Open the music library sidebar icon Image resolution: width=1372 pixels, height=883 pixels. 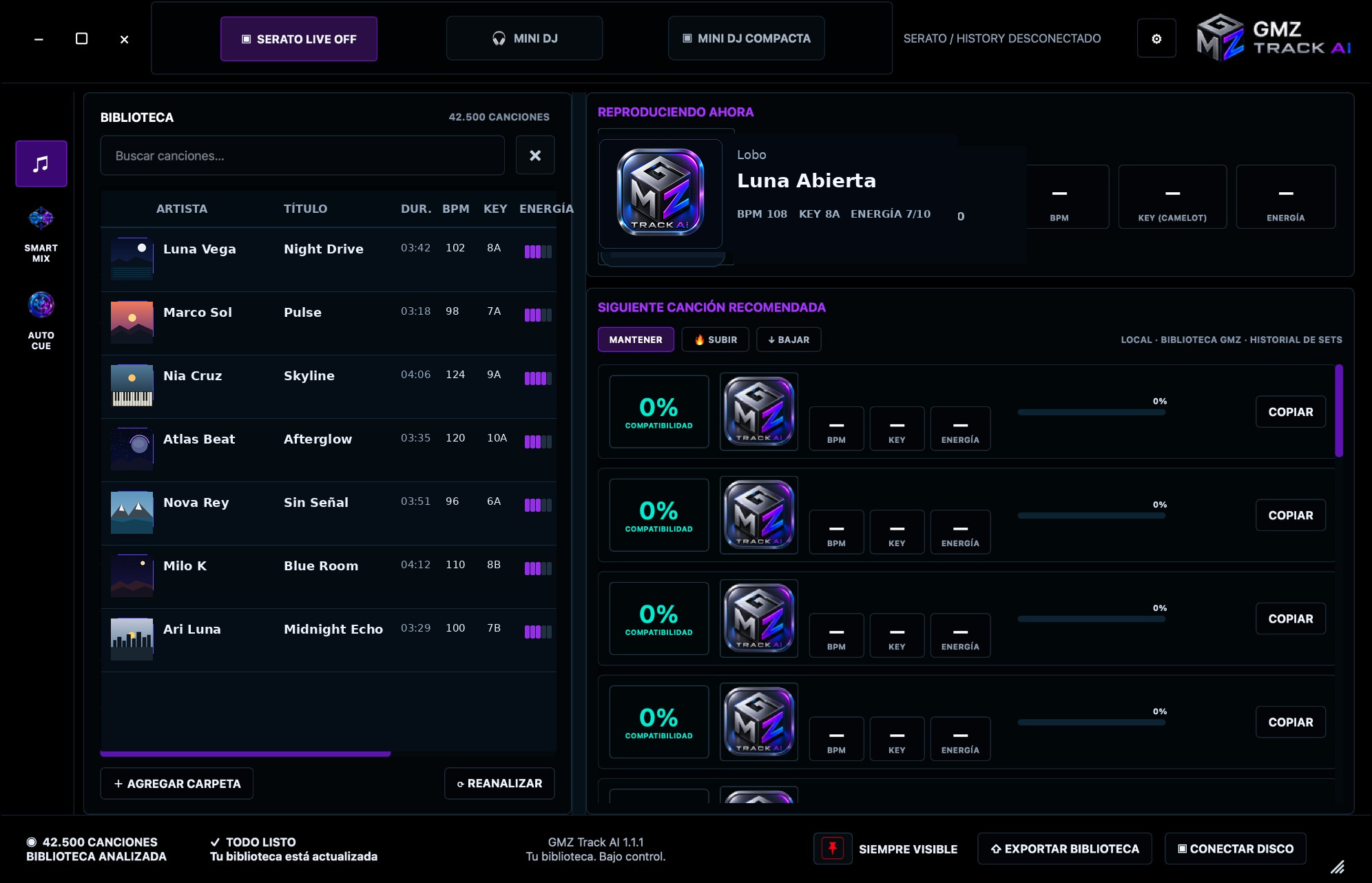click(x=41, y=164)
